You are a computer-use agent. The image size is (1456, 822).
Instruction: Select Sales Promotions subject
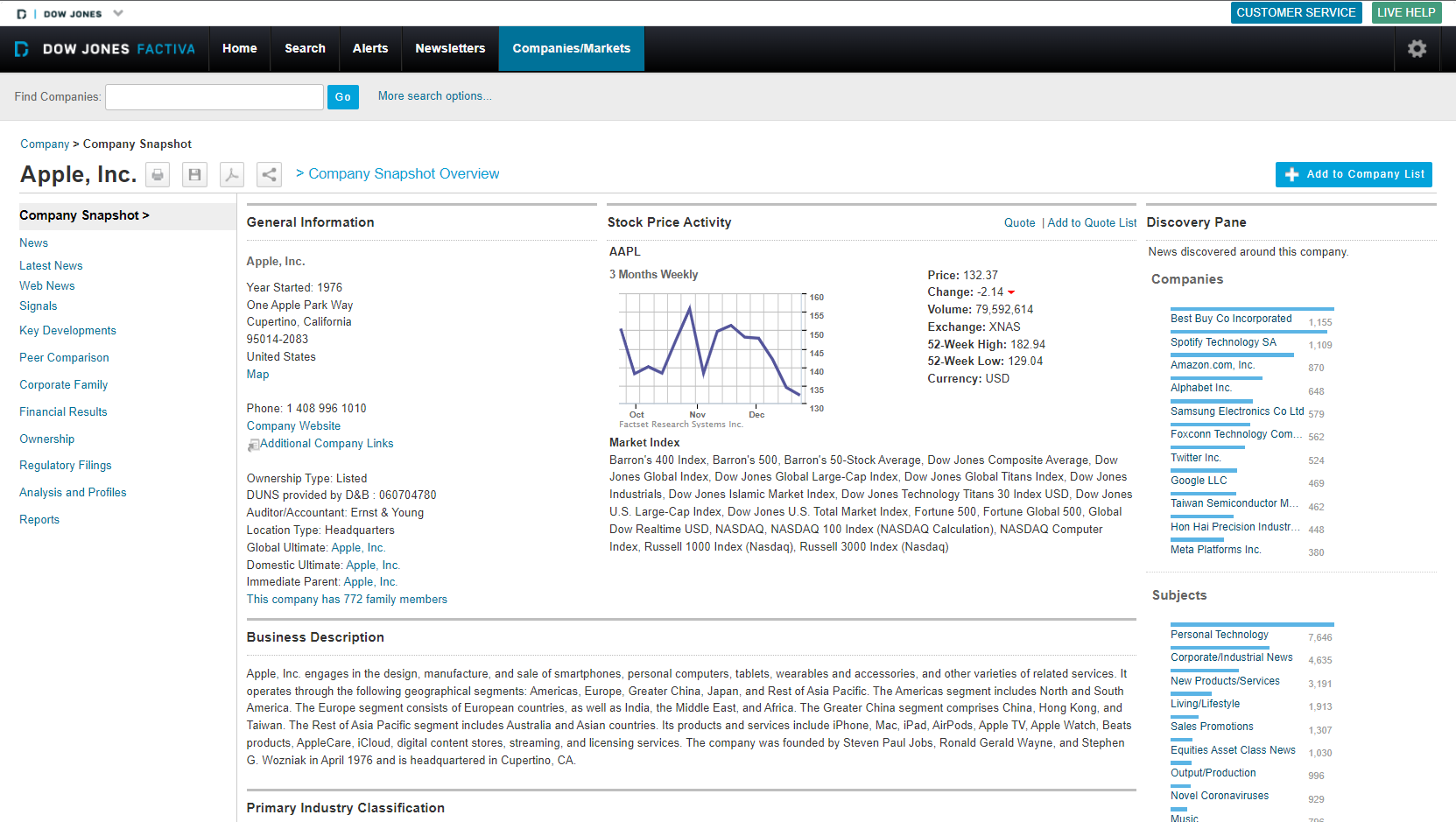coord(1212,727)
